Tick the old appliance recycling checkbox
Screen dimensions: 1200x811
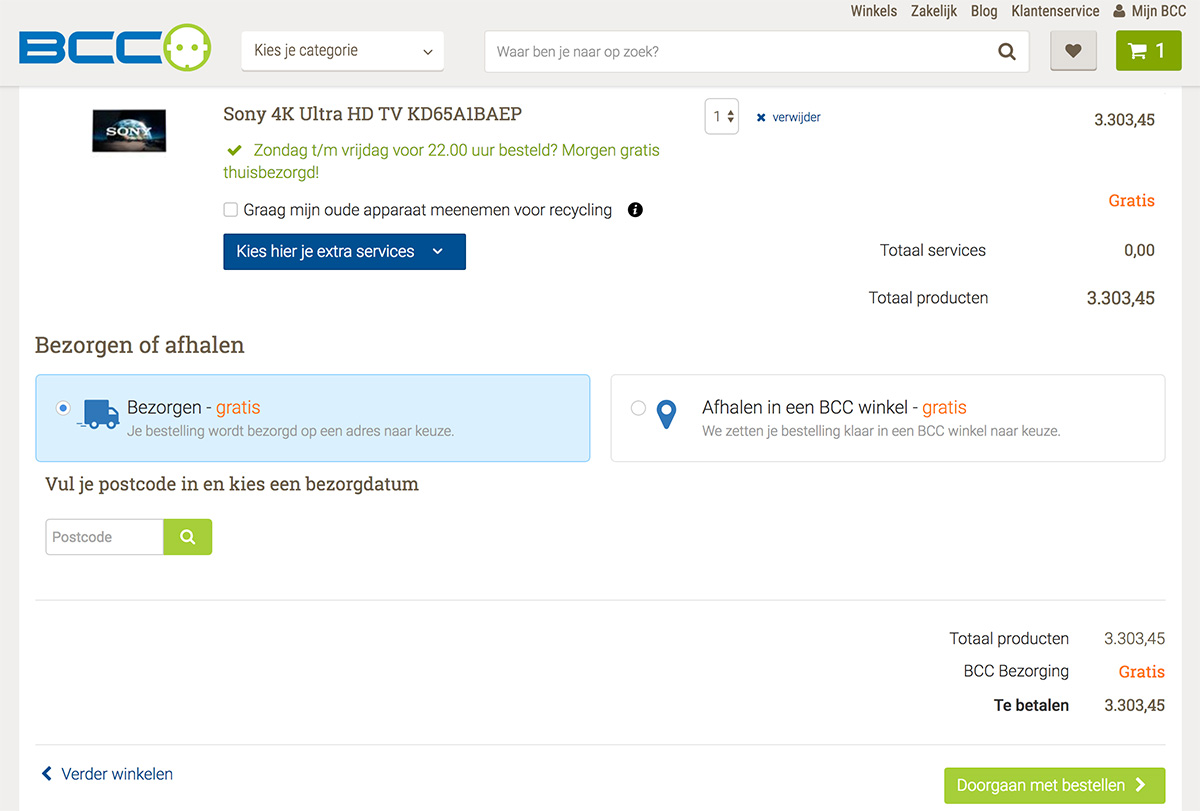click(231, 210)
